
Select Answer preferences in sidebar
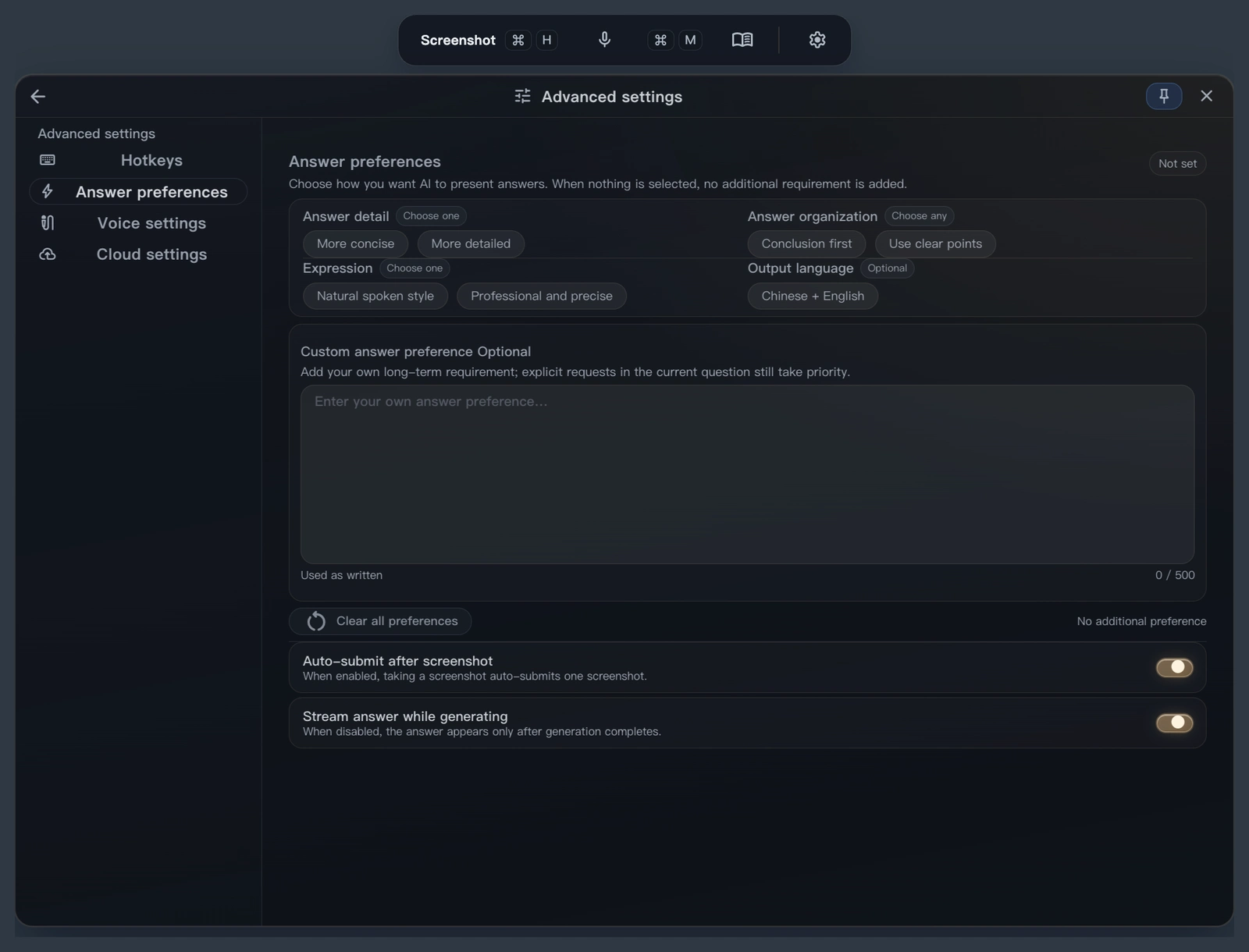pos(138,191)
